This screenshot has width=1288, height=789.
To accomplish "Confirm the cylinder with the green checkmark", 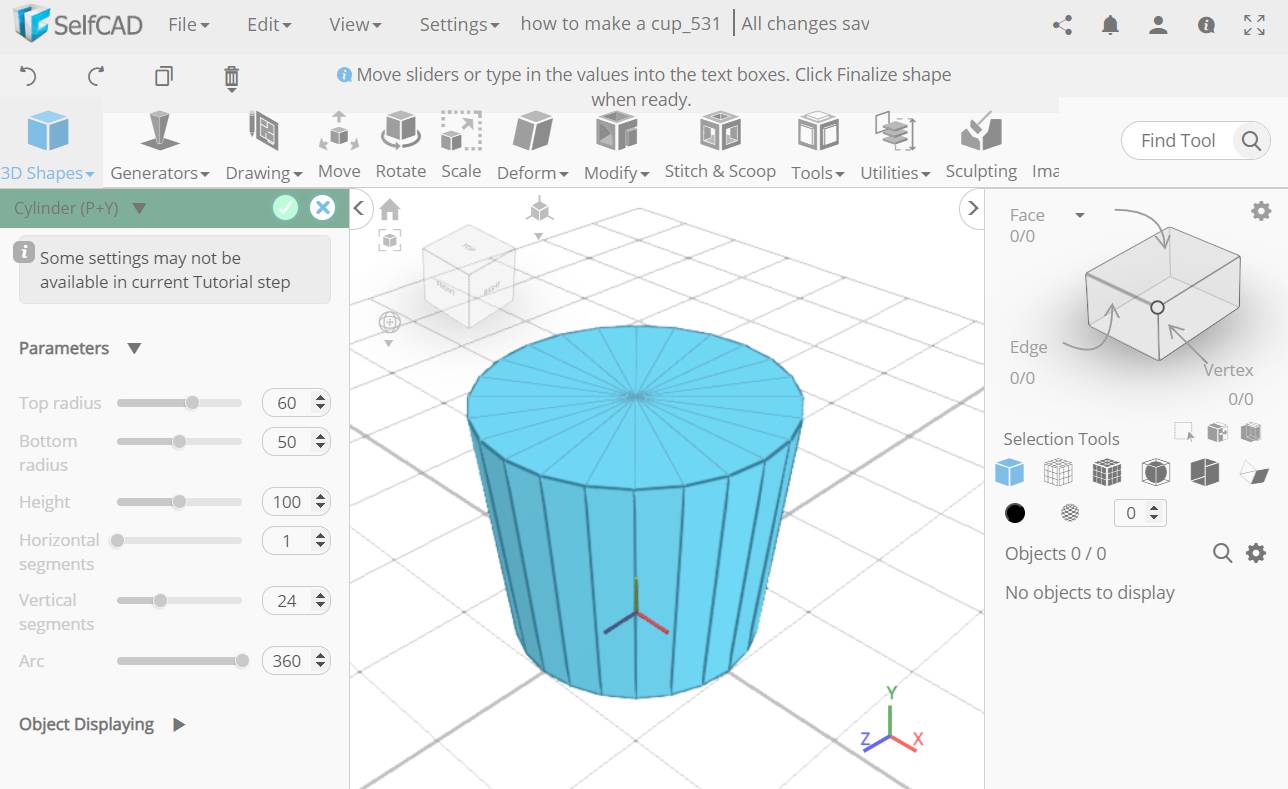I will point(285,208).
